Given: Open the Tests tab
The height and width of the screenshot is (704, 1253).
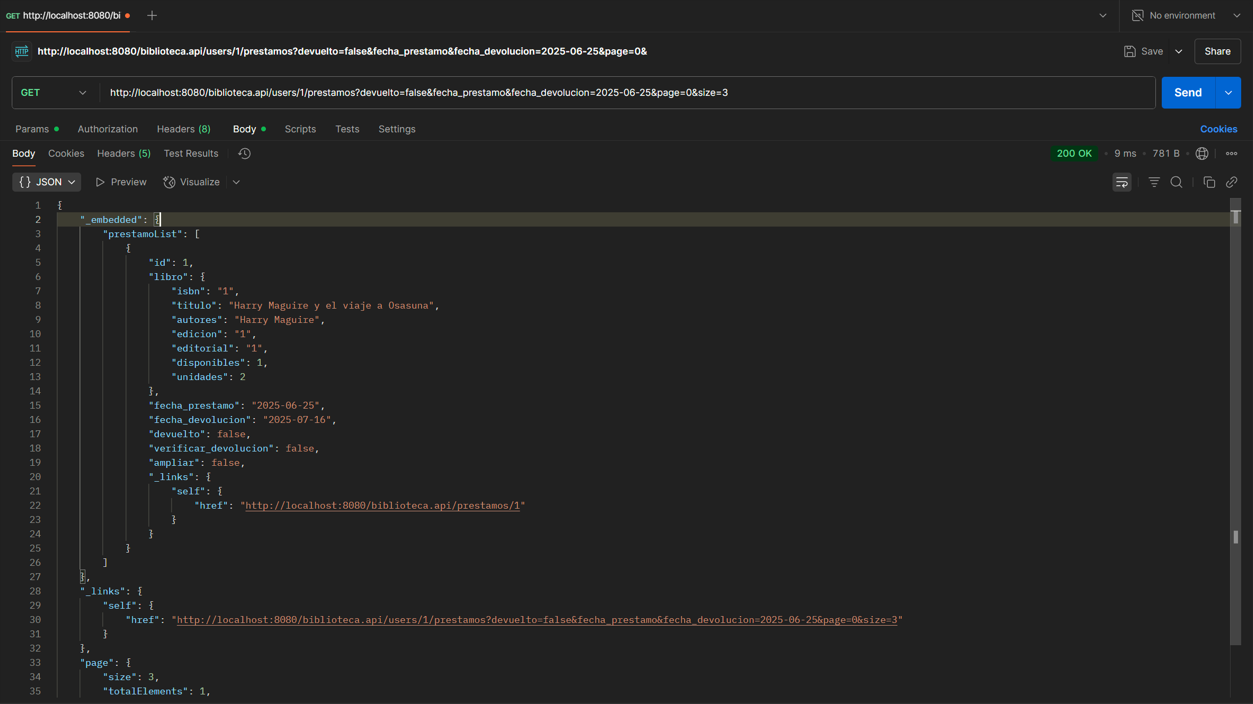Looking at the screenshot, I should 347,129.
